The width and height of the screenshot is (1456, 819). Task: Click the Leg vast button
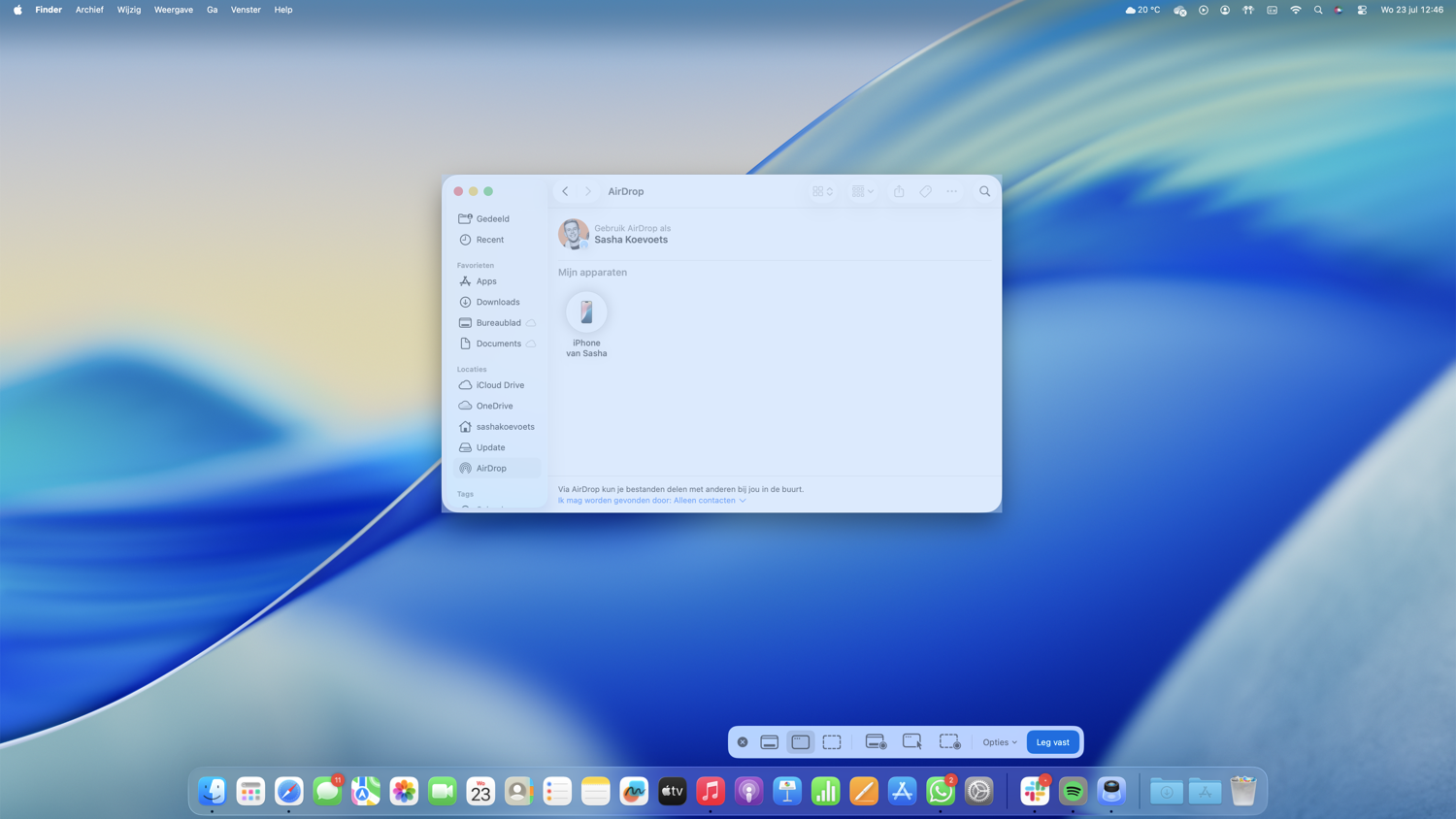pos(1052,742)
